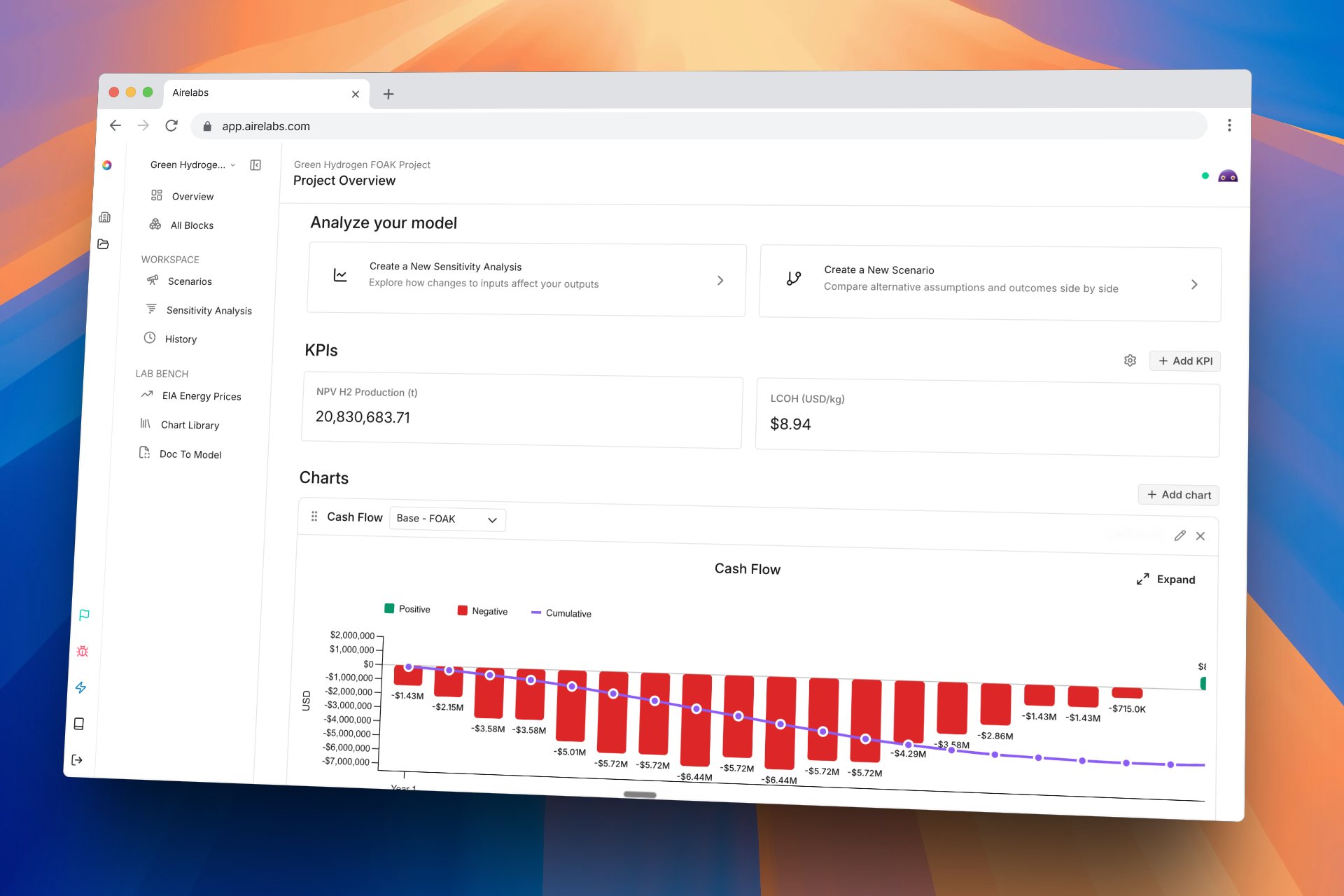Click the Add chart button
The height and width of the screenshot is (896, 1344).
pos(1179,495)
